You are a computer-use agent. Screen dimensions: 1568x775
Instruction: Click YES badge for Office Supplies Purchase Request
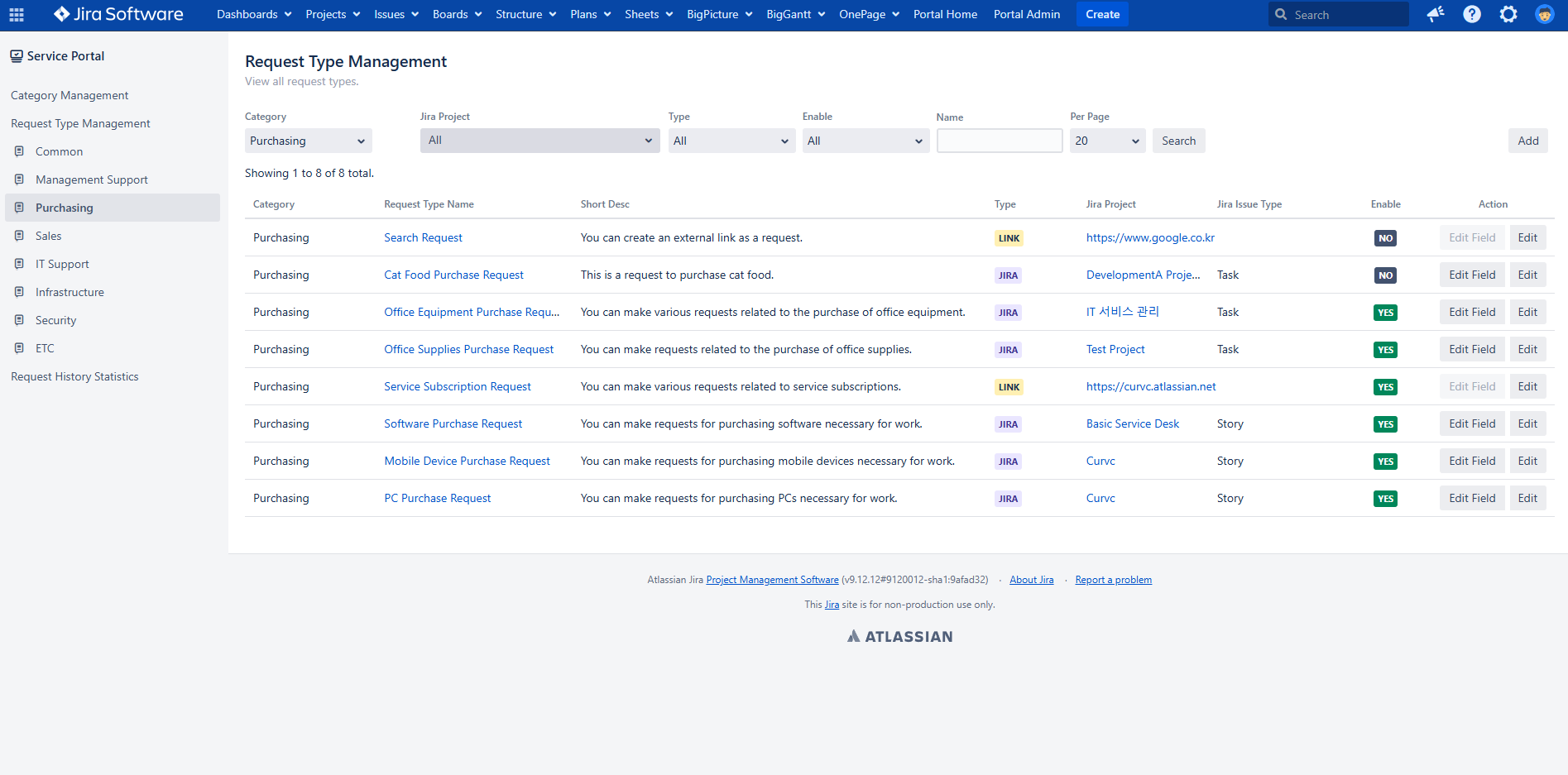[1385, 350]
